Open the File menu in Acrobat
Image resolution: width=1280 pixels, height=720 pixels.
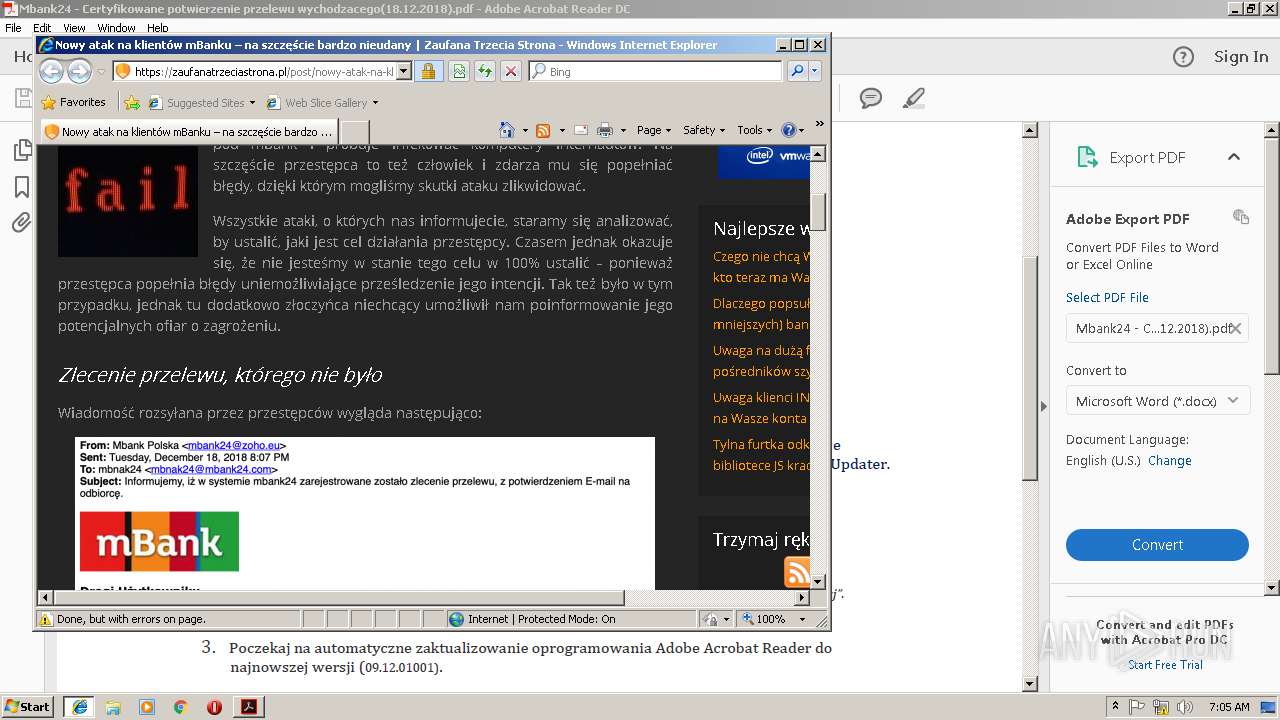tap(13, 28)
